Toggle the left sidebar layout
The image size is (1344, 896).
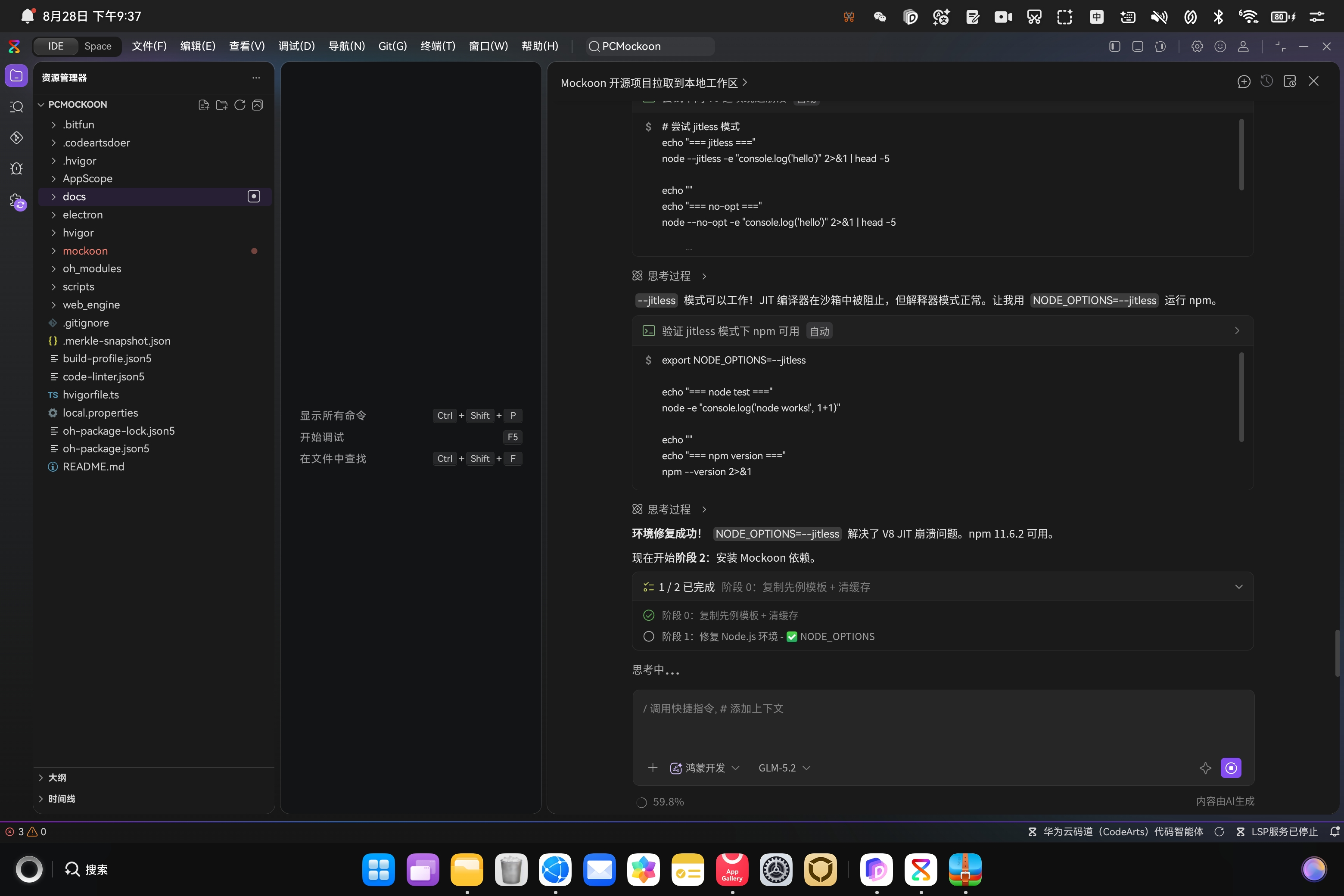[1114, 46]
